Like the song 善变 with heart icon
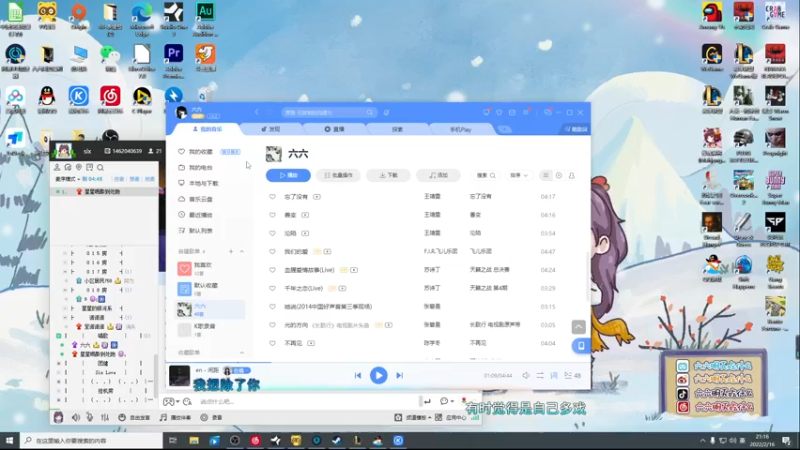800x450 pixels. 272,215
